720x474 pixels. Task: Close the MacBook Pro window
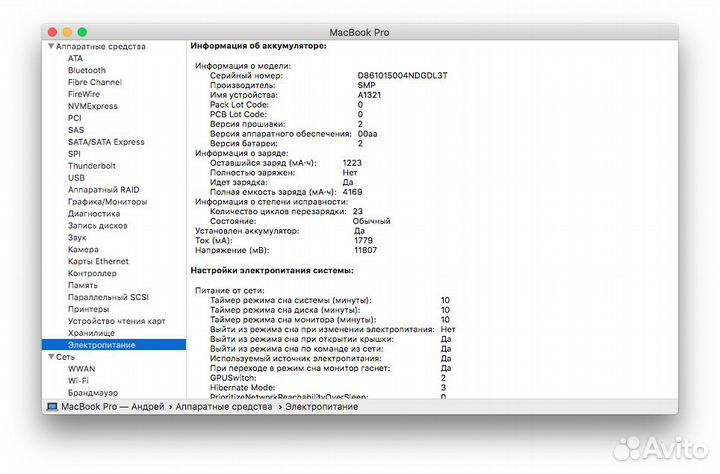52,32
